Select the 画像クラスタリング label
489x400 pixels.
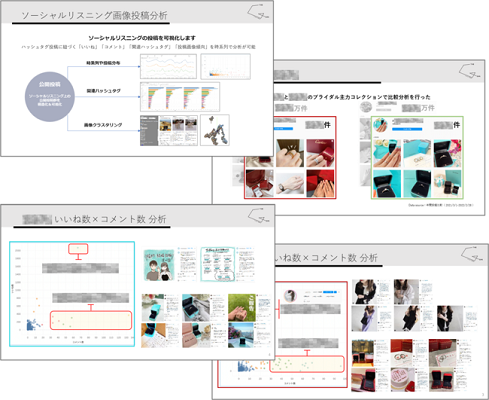[x=103, y=125]
